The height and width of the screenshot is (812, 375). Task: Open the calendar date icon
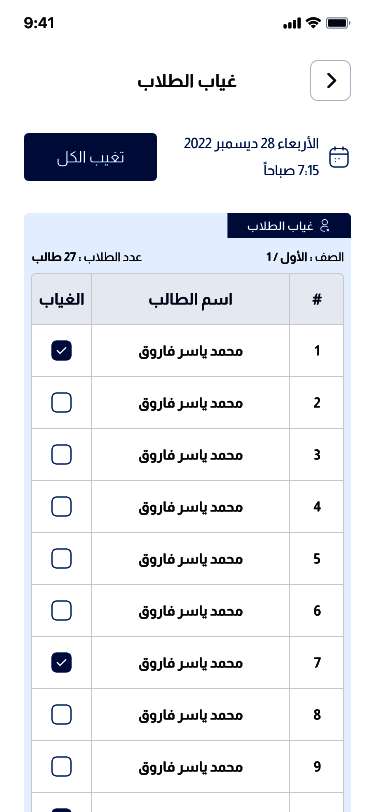pyautogui.click(x=339, y=157)
